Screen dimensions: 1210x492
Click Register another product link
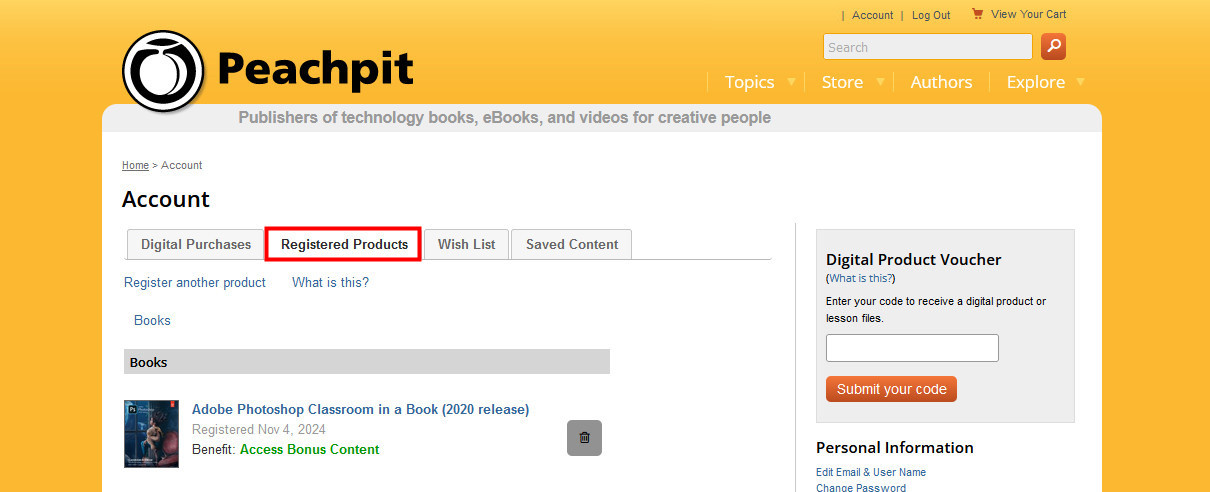click(x=195, y=282)
